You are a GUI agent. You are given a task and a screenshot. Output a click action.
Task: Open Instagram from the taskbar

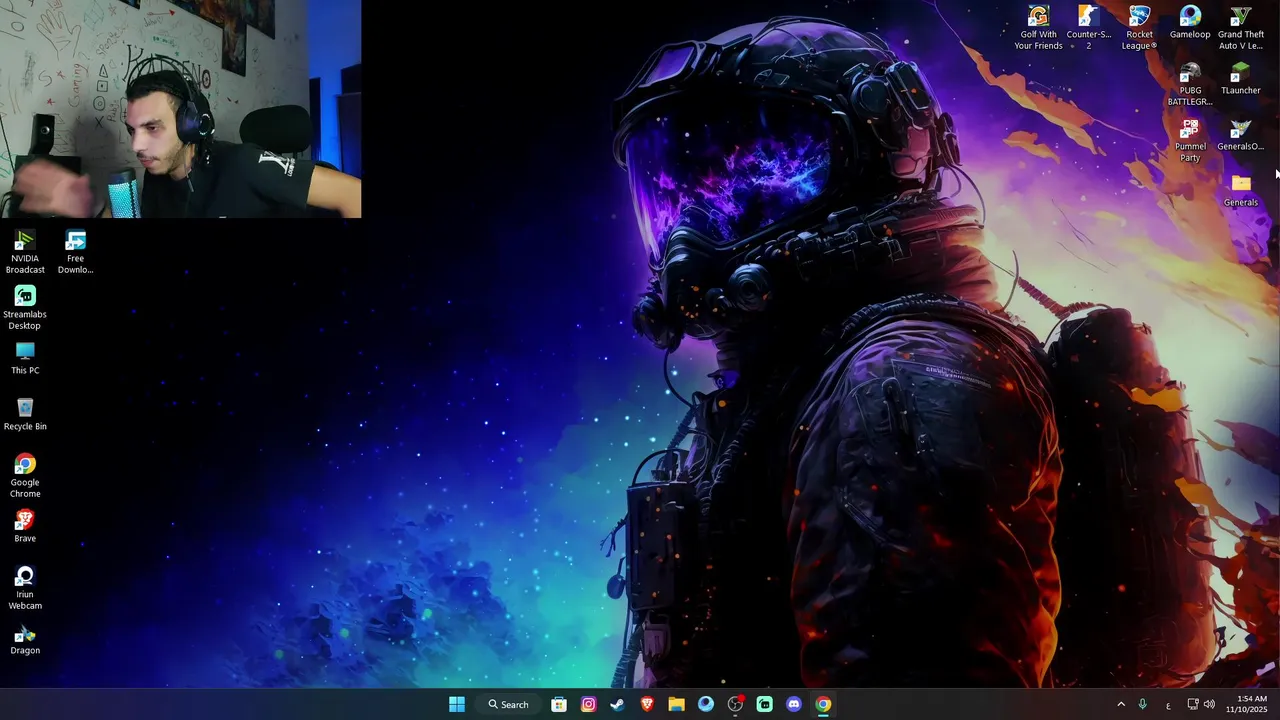(x=589, y=704)
